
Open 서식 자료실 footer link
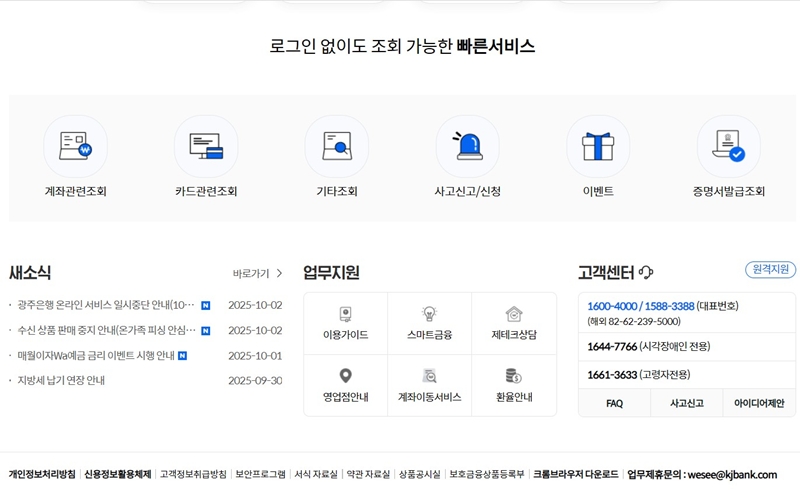pos(316,474)
